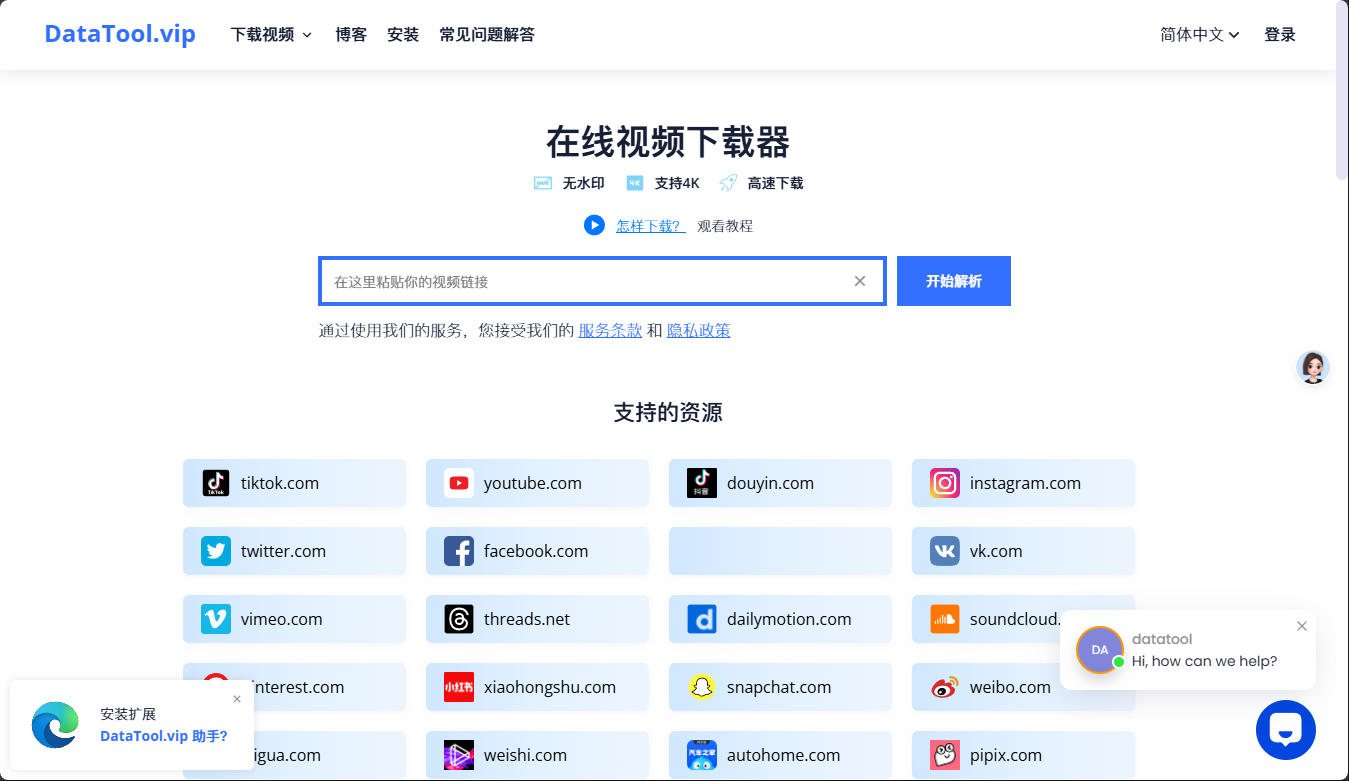
Task: Click the Snapchat ghost icon
Action: coord(702,687)
